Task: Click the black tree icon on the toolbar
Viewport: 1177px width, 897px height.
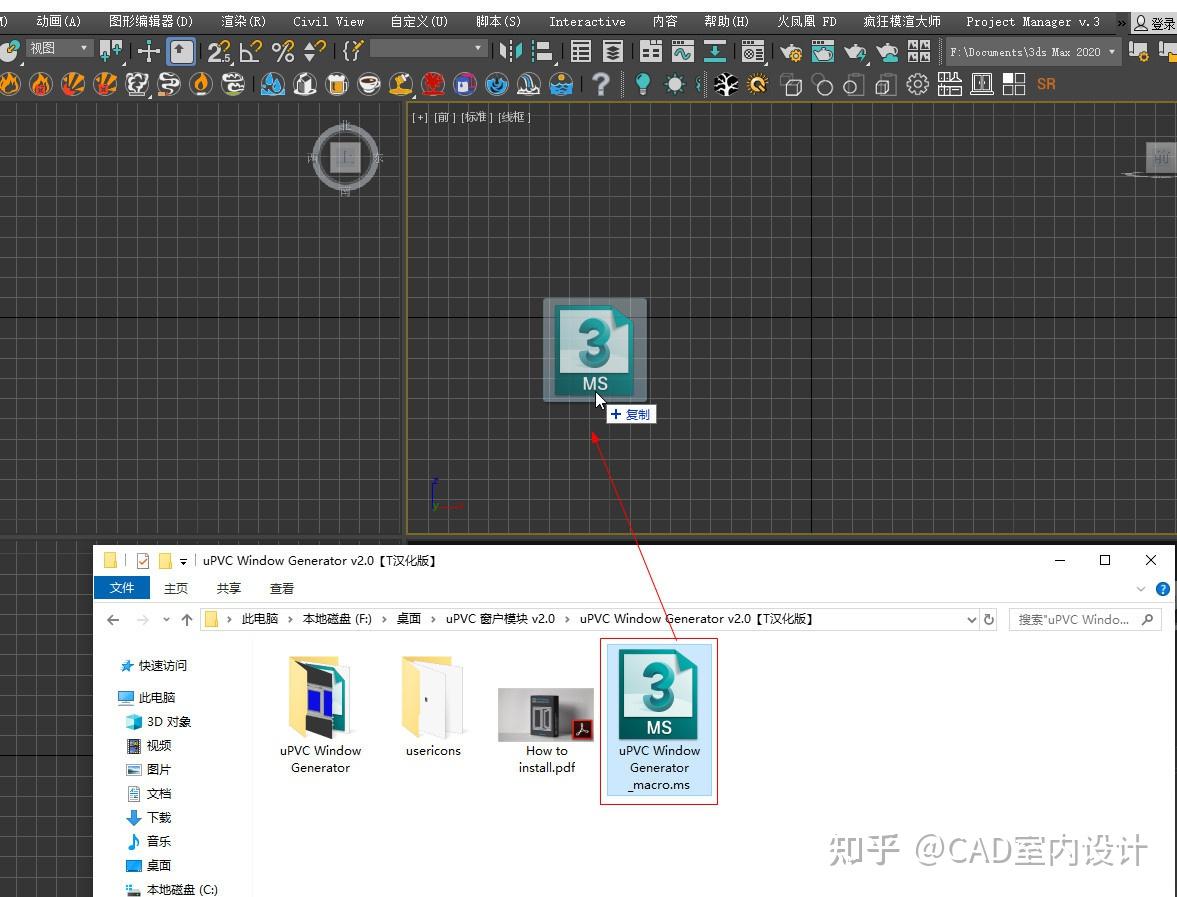Action: (724, 84)
